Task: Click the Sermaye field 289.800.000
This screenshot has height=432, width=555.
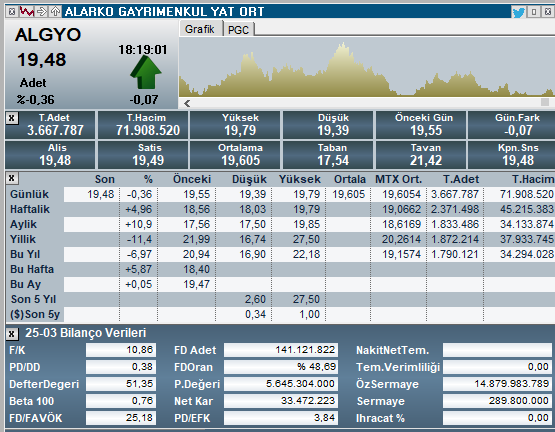Action: 497,401
